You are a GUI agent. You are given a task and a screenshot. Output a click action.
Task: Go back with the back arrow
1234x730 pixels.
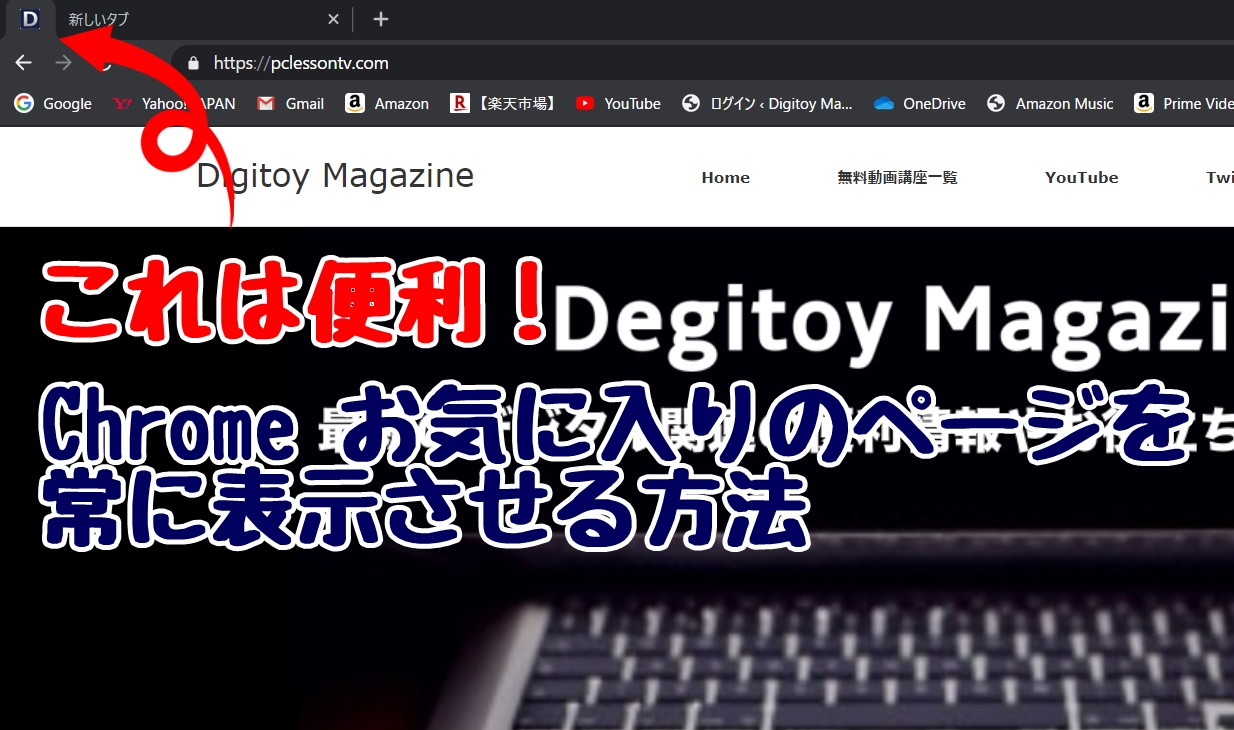click(x=24, y=63)
